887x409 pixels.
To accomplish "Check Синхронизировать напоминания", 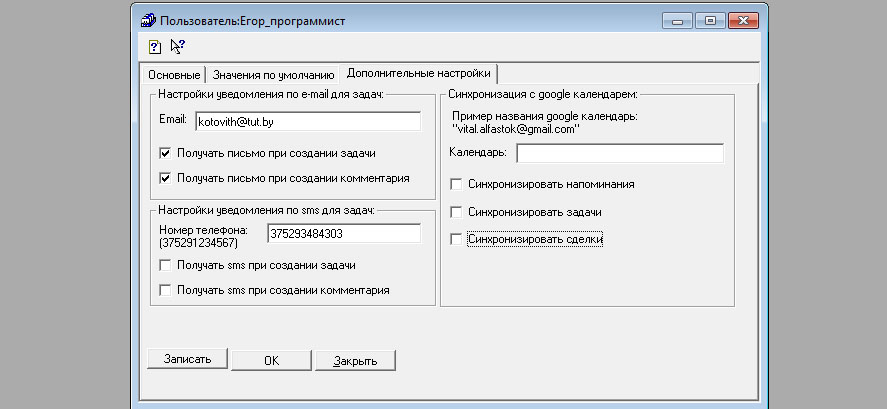I will tap(457, 185).
